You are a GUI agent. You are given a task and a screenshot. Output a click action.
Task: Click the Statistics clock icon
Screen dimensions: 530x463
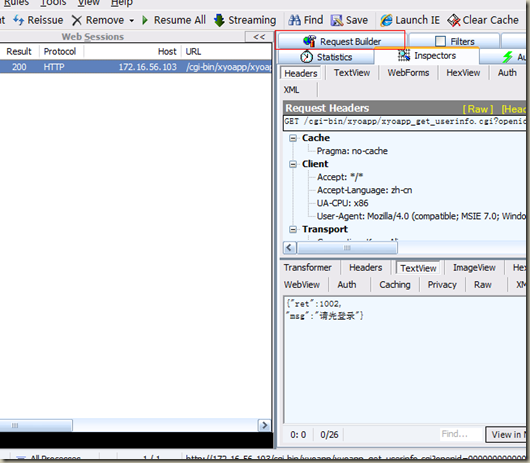(x=306, y=56)
